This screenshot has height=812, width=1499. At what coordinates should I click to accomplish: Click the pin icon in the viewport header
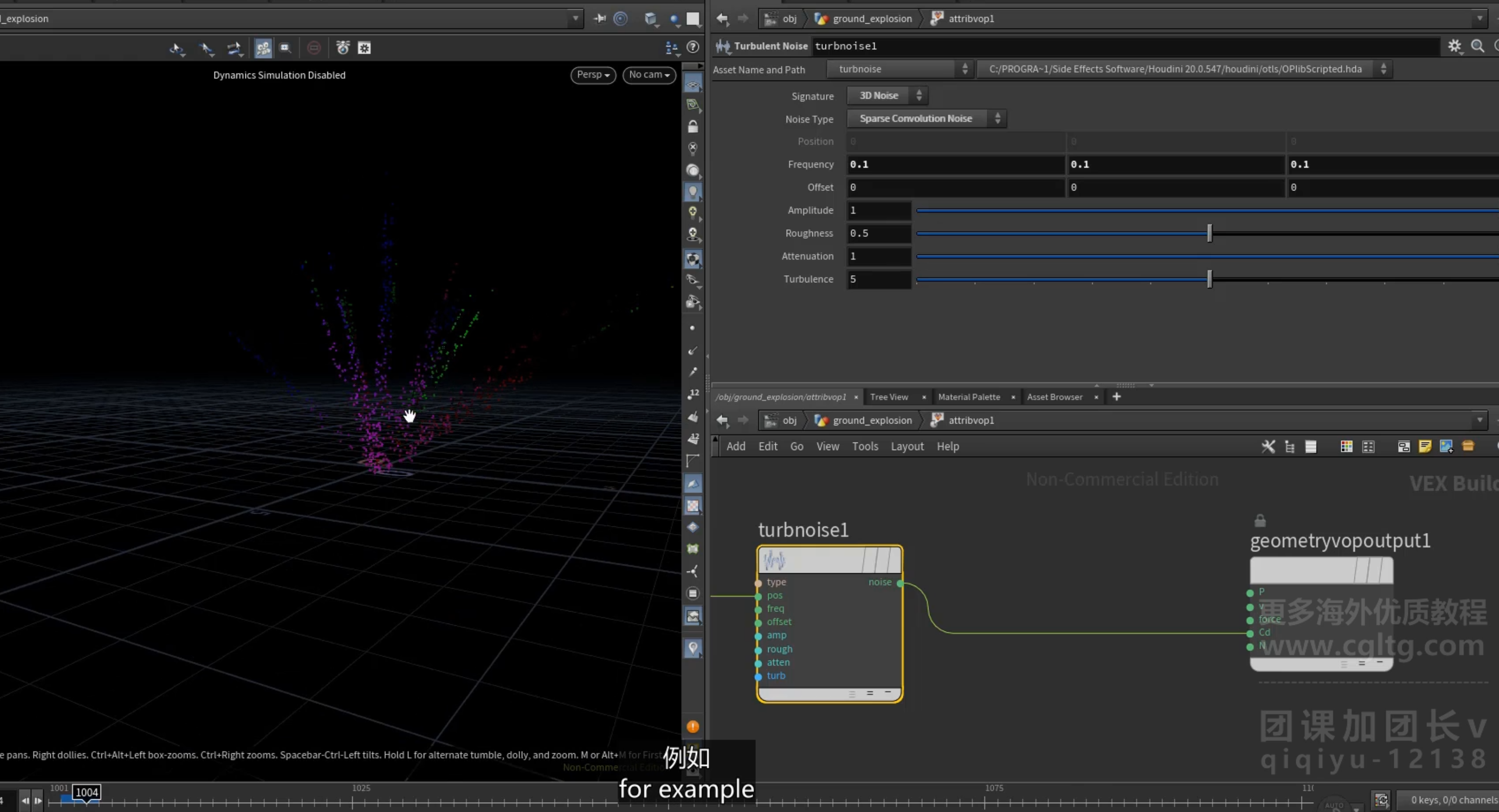point(600,18)
